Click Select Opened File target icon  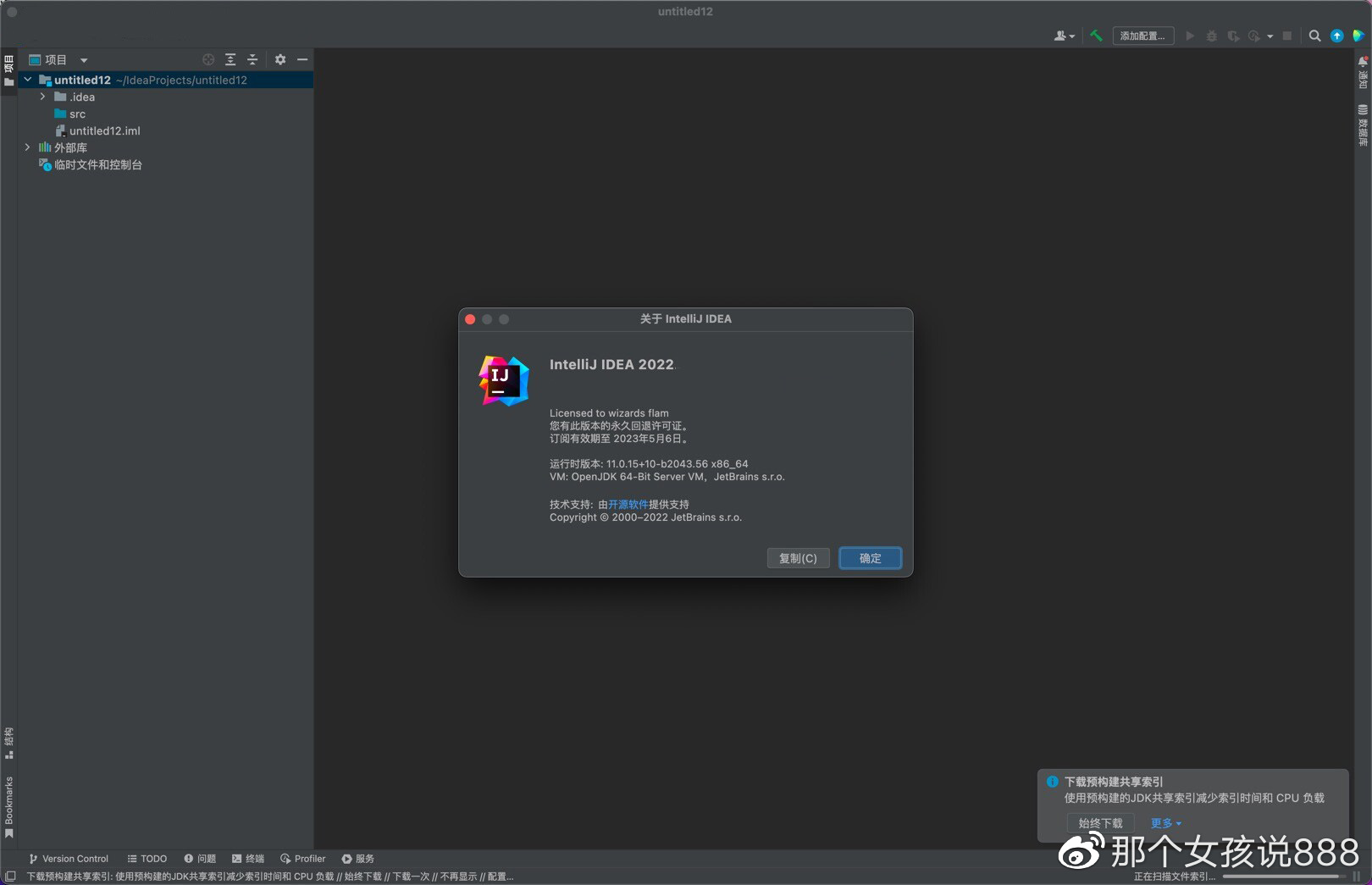(x=208, y=59)
